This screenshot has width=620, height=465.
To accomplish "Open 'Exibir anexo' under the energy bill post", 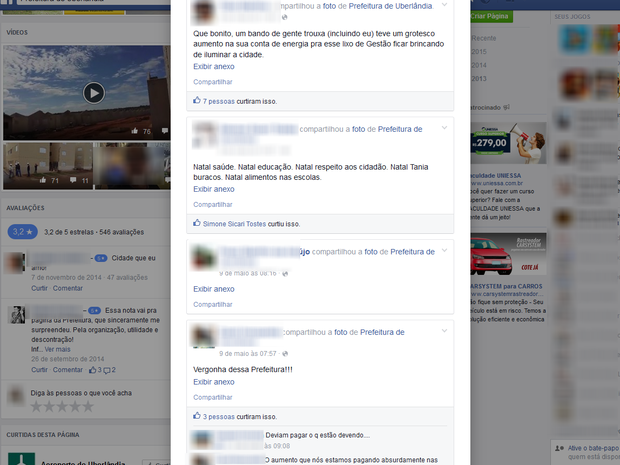I will click(213, 66).
